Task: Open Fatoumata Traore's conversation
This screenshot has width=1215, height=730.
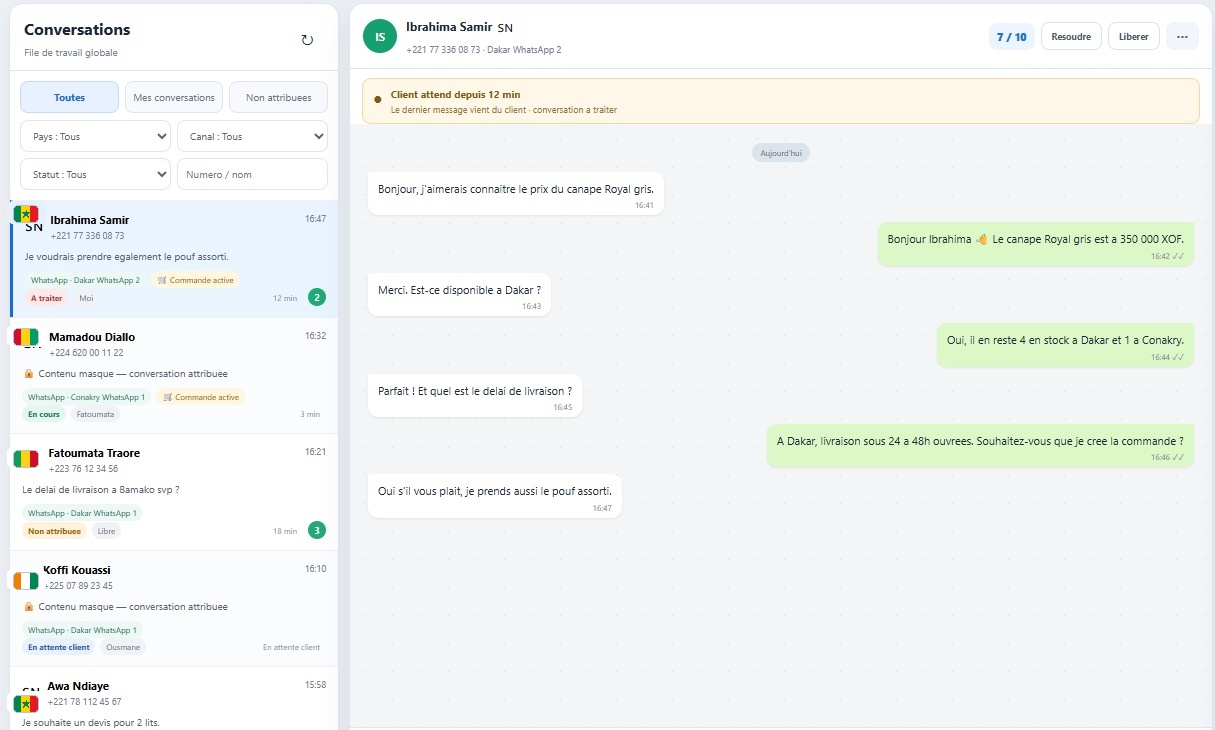Action: coord(174,492)
